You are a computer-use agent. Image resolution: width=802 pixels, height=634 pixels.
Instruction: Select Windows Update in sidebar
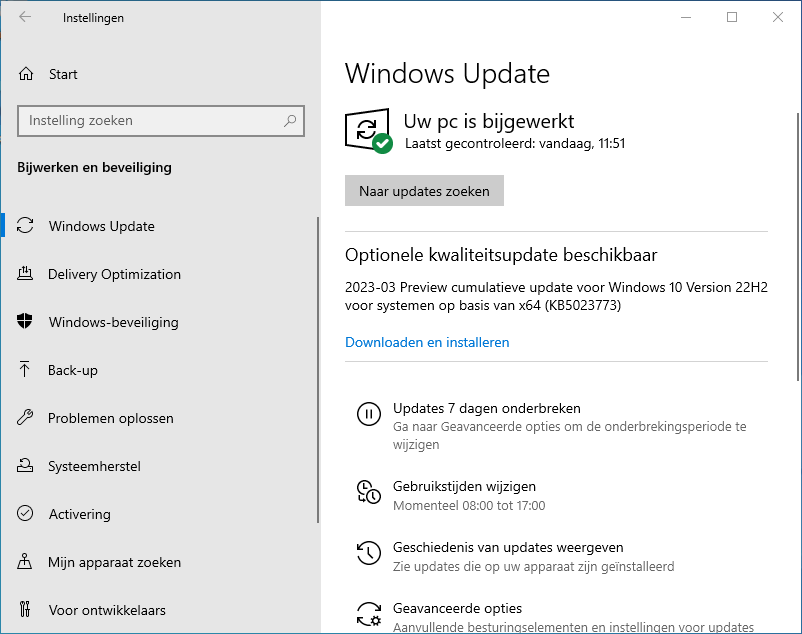101,226
